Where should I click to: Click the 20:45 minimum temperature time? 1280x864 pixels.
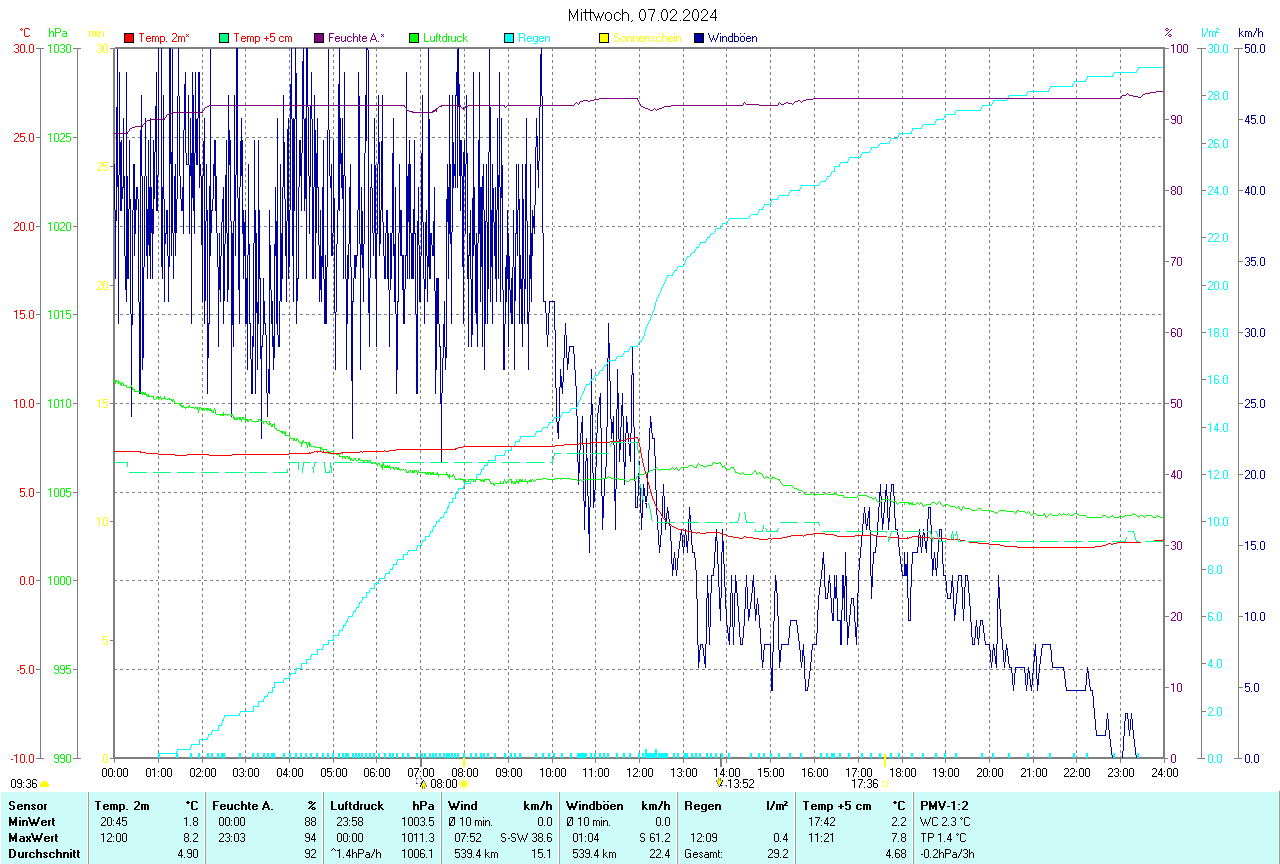click(112, 821)
